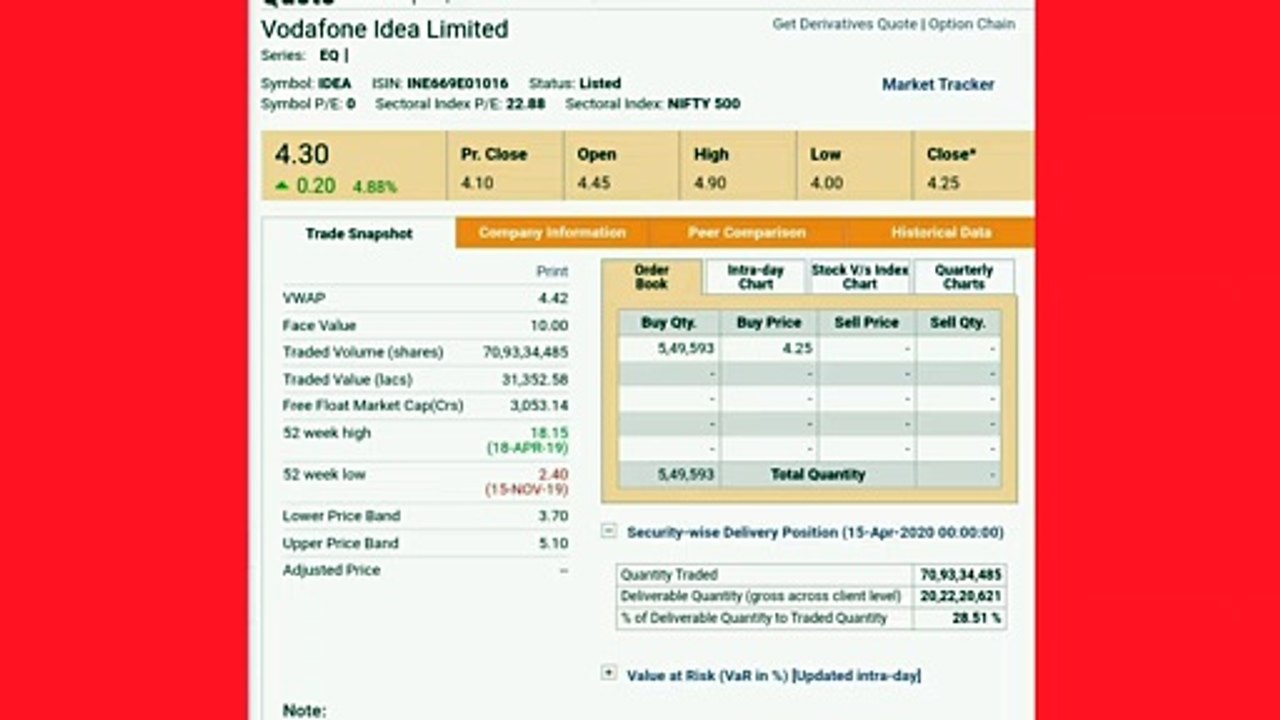Click the green price-up arrow icon

pyautogui.click(x=282, y=186)
